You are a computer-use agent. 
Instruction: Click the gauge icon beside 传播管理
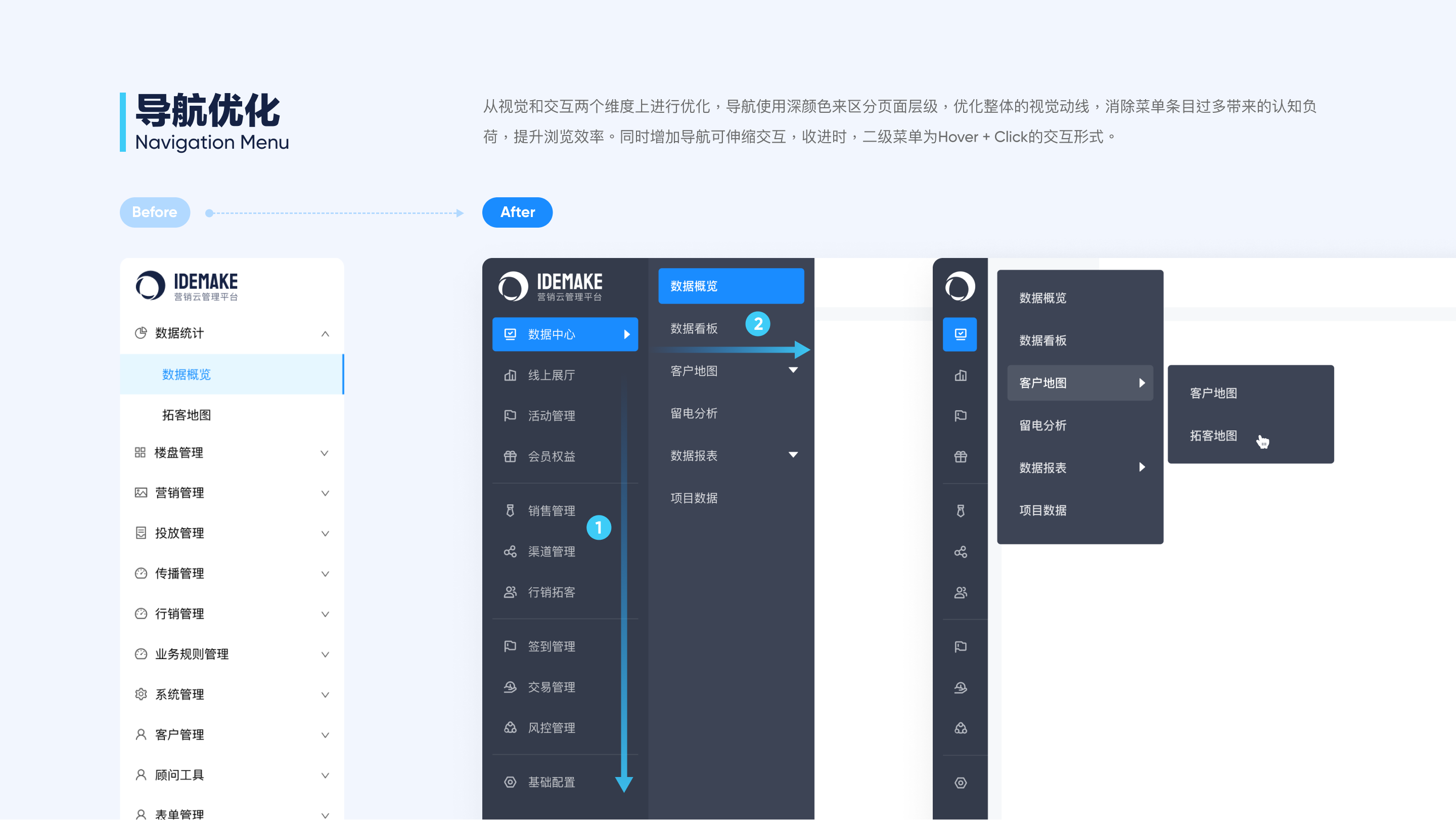(141, 574)
